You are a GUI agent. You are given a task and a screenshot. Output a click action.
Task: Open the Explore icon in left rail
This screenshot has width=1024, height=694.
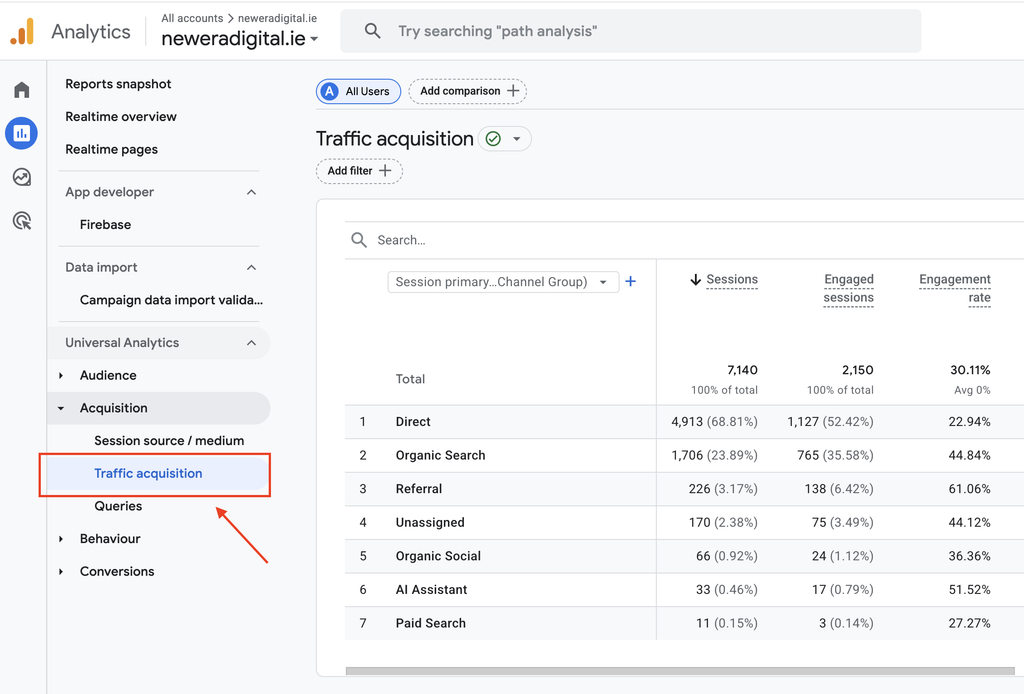click(22, 177)
